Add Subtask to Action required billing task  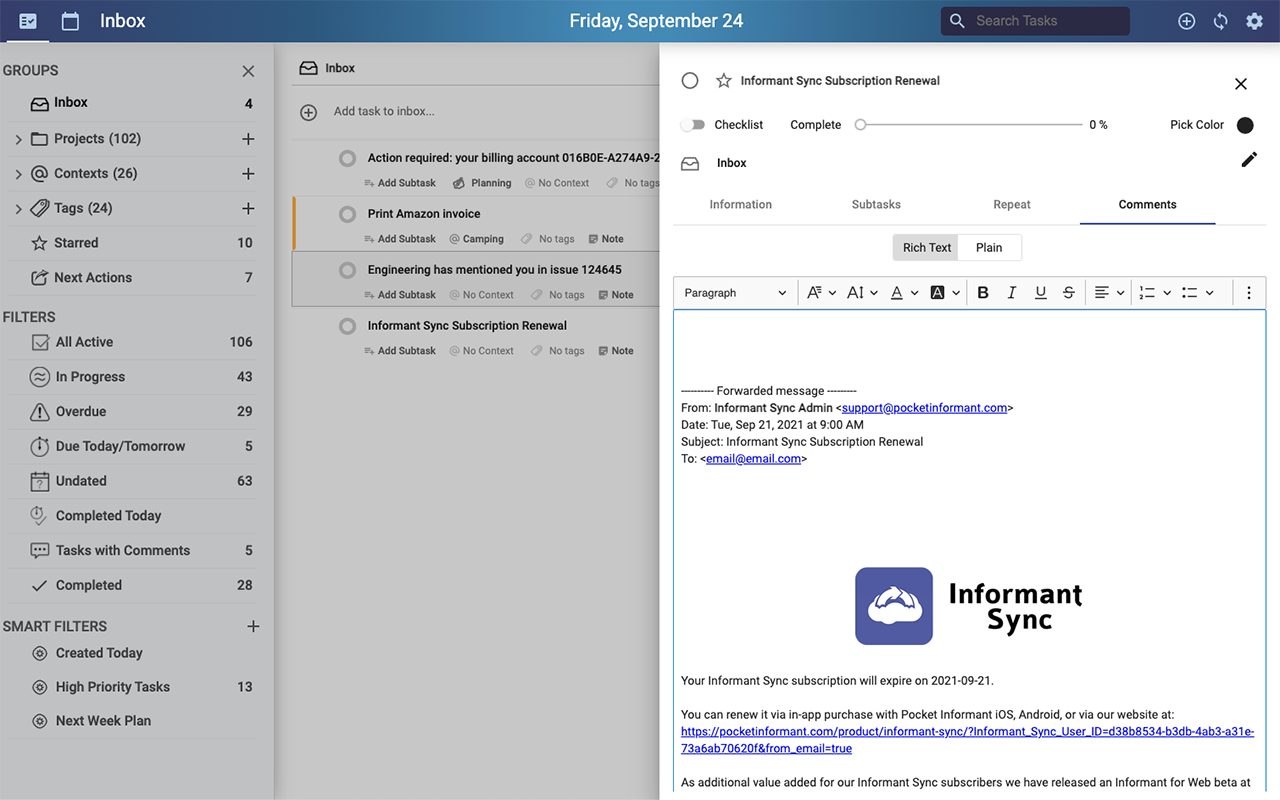399,183
